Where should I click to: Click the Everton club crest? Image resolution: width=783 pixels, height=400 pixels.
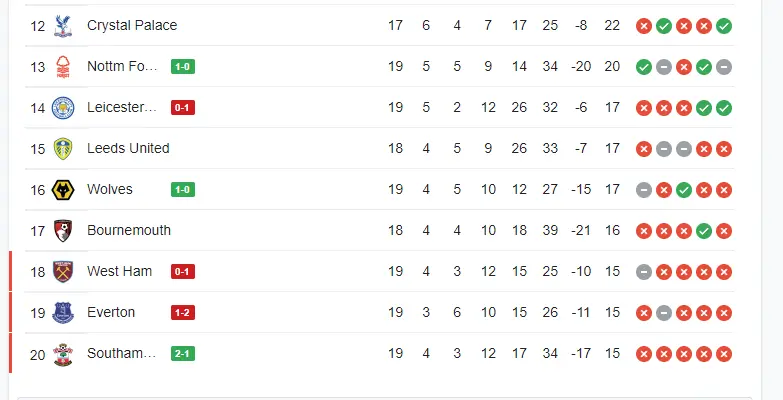64,312
